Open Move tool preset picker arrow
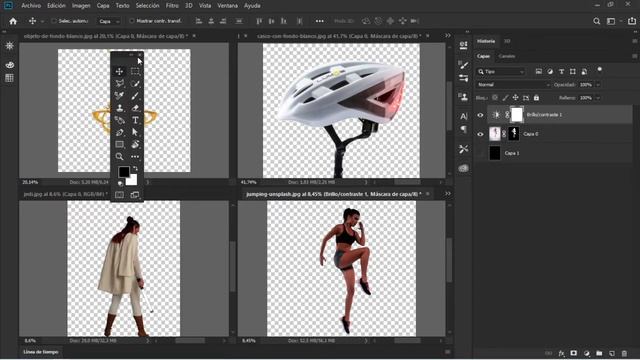The height and width of the screenshot is (360, 640). tap(42, 21)
